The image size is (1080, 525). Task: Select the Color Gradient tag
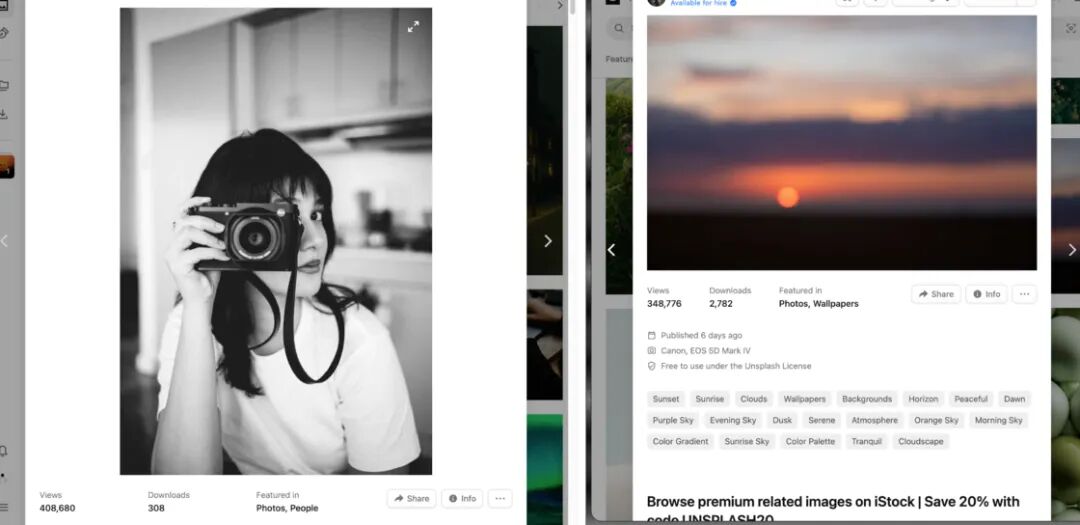(681, 442)
